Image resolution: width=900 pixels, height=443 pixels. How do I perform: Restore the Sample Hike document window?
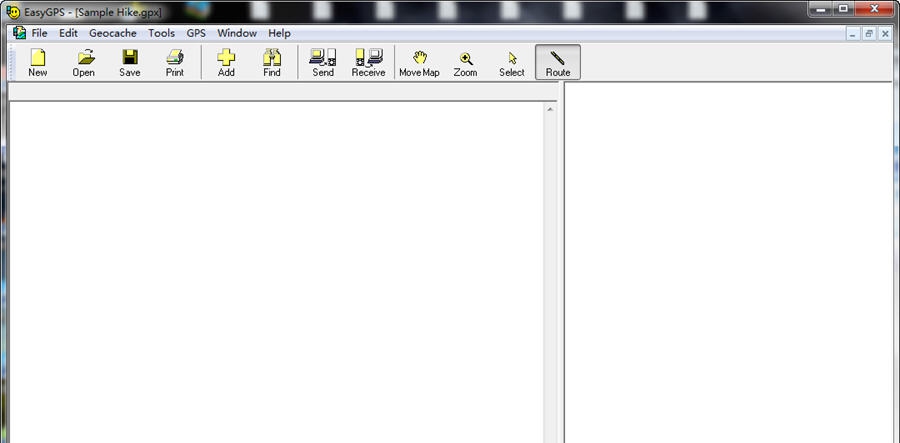869,34
